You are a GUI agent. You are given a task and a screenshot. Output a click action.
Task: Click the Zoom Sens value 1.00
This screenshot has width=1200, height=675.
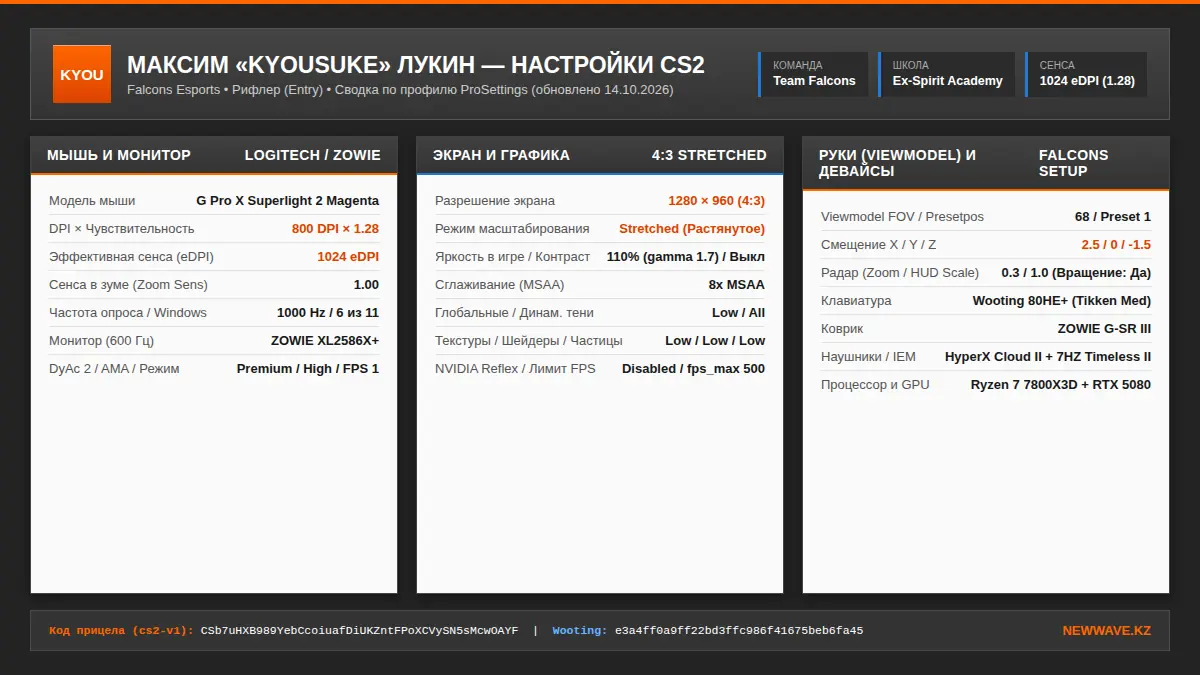(x=366, y=284)
